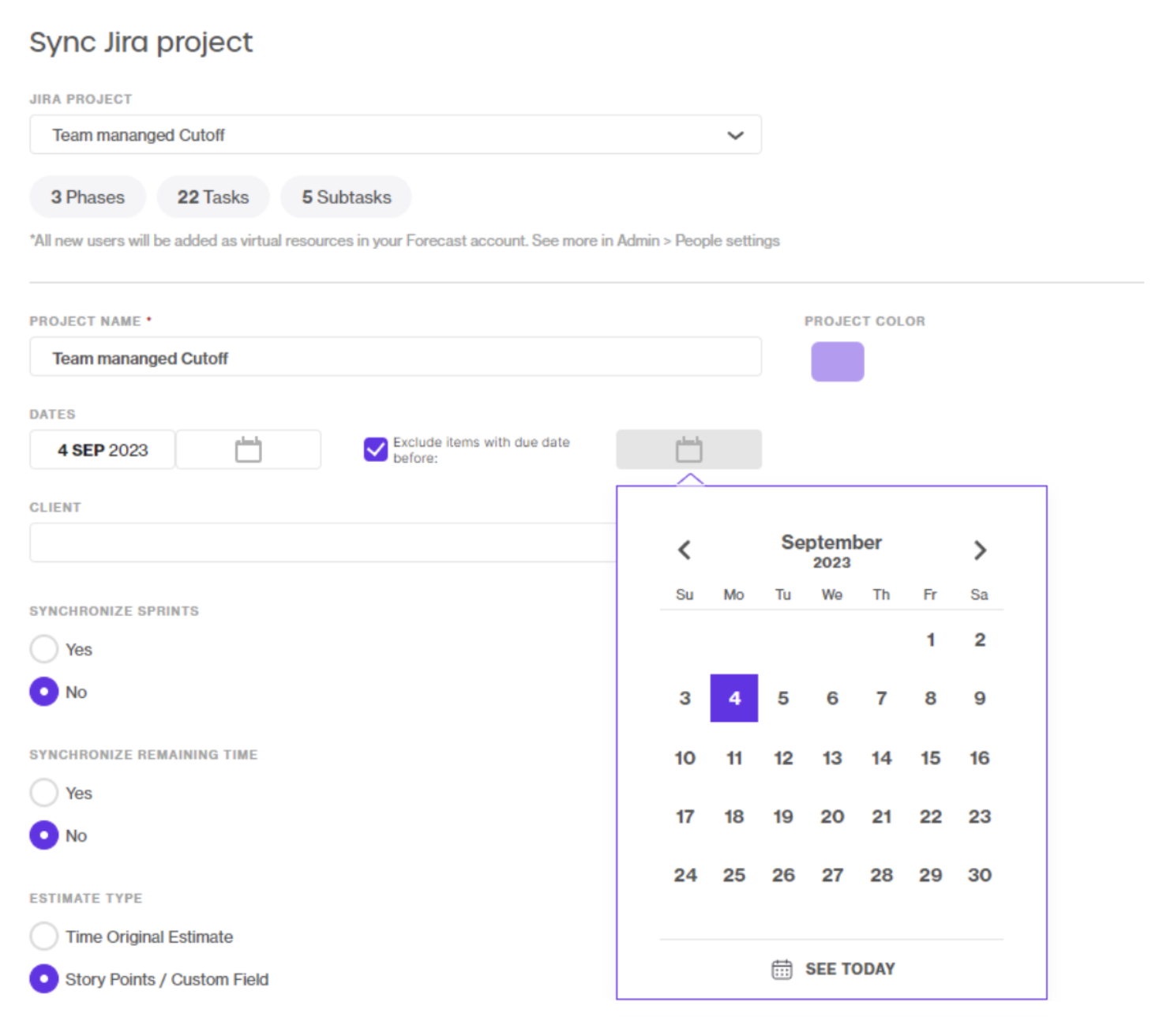Pick September 18 in the calendar

click(x=734, y=816)
